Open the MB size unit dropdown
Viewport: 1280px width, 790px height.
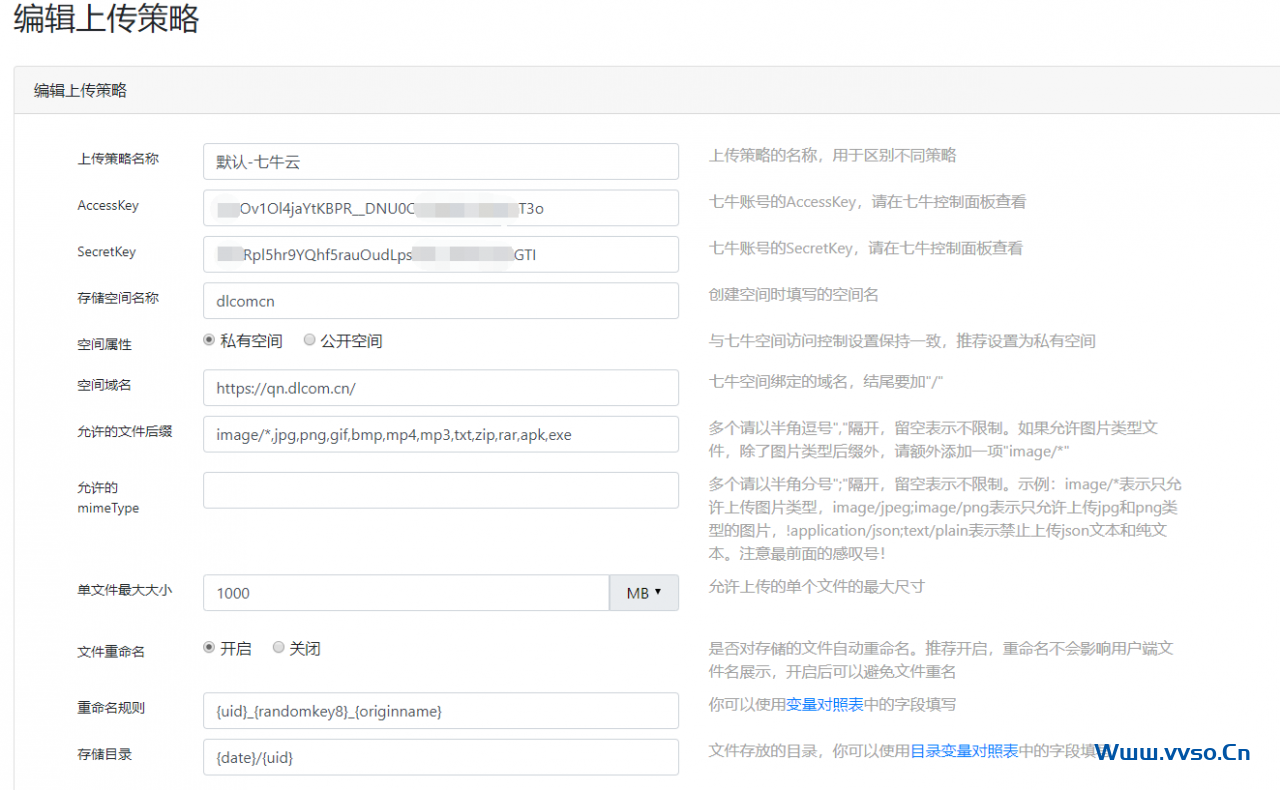643,593
